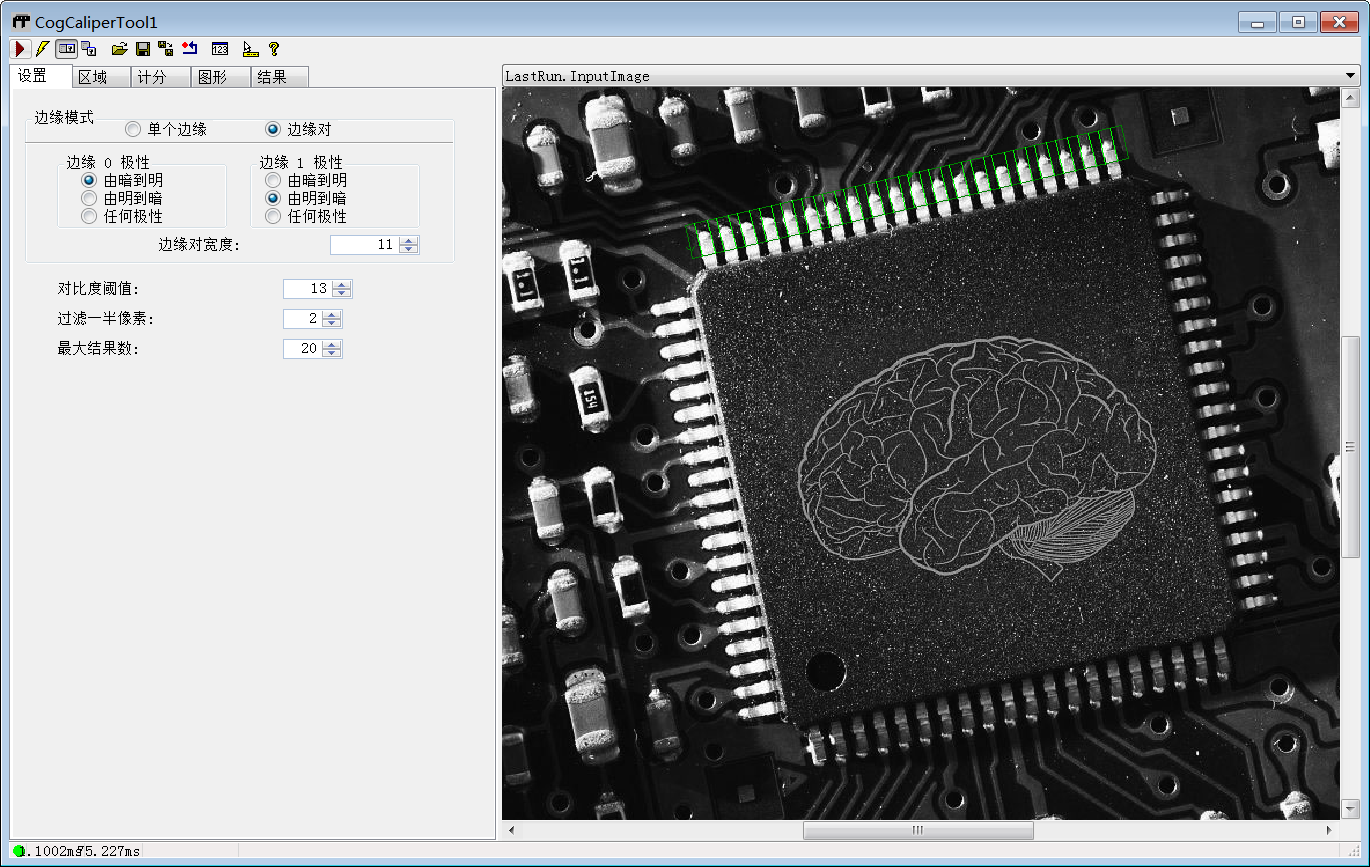Click the 边缘模式 group label

point(64,117)
